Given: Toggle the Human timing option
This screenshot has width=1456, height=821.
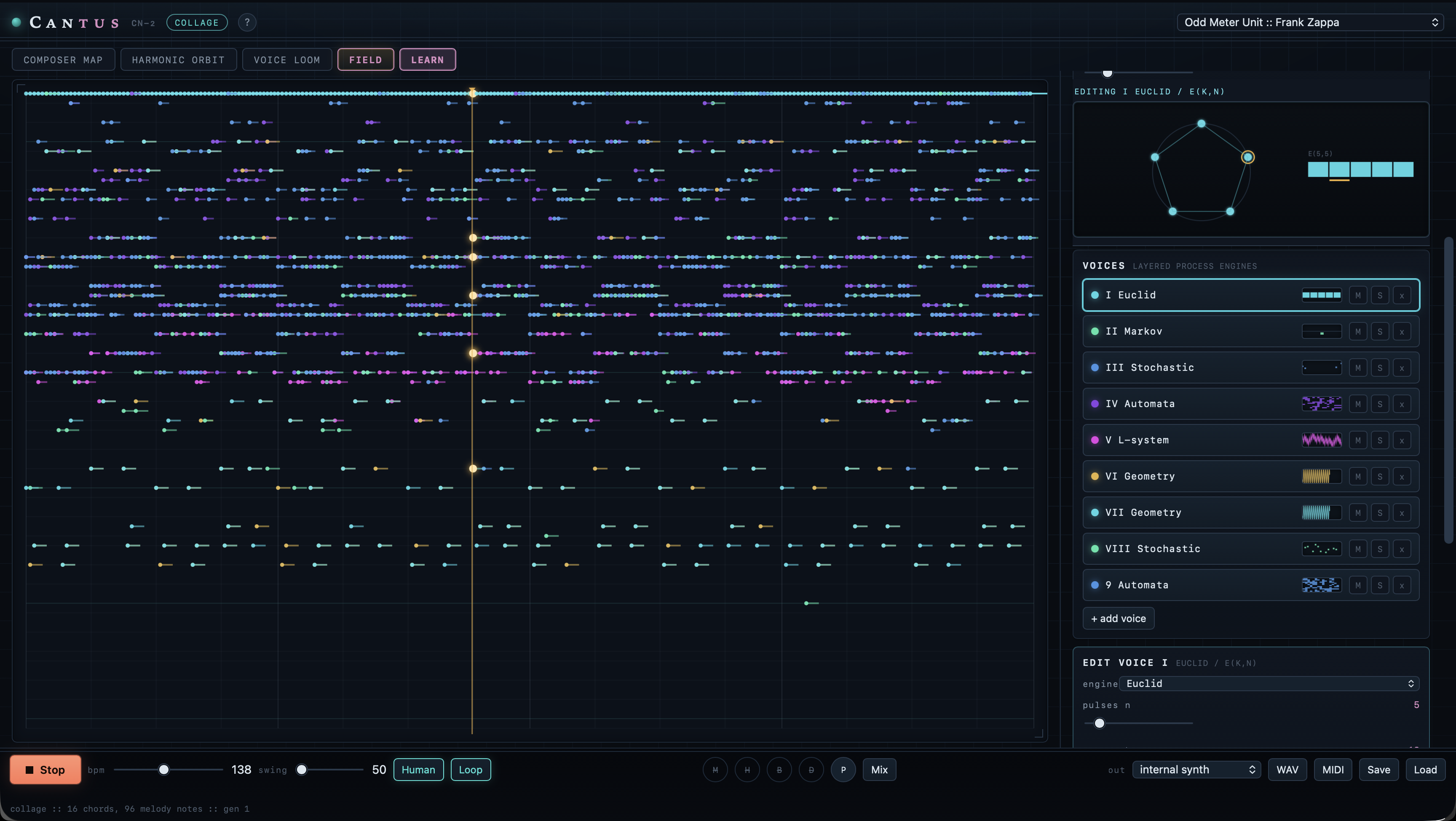Looking at the screenshot, I should [x=418, y=770].
